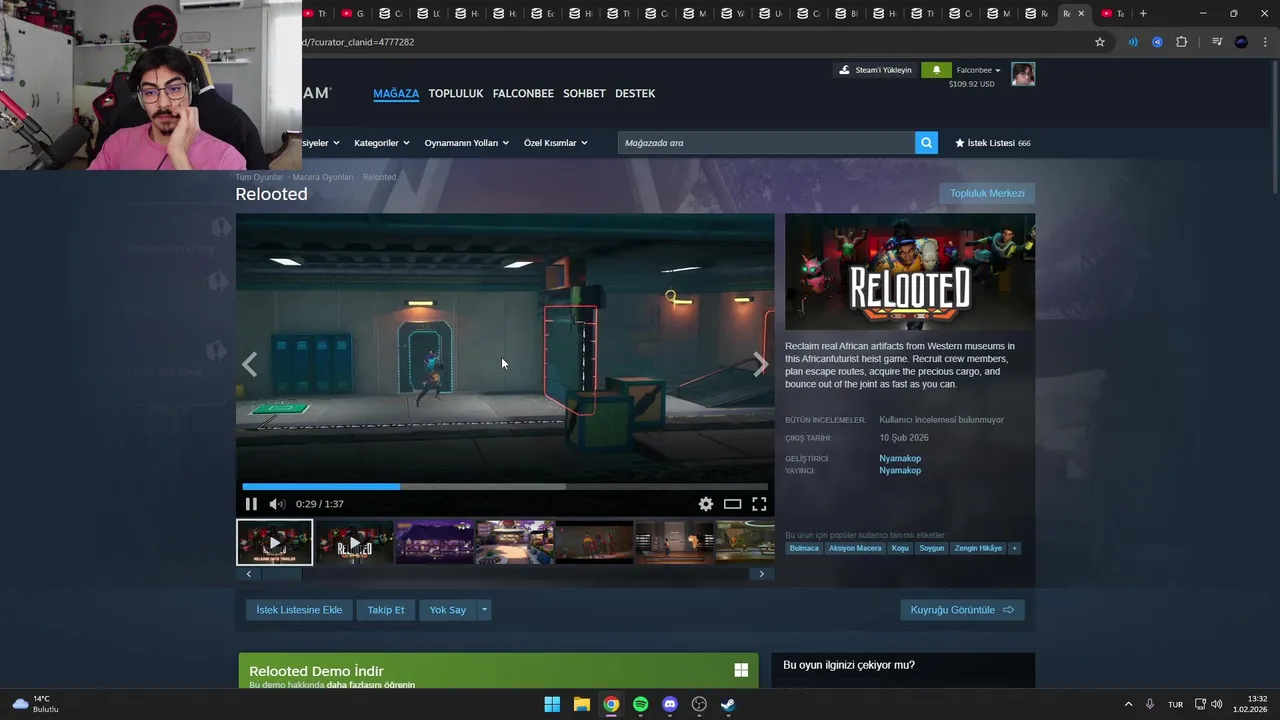Mute the trailer volume speaker icon

tap(277, 504)
